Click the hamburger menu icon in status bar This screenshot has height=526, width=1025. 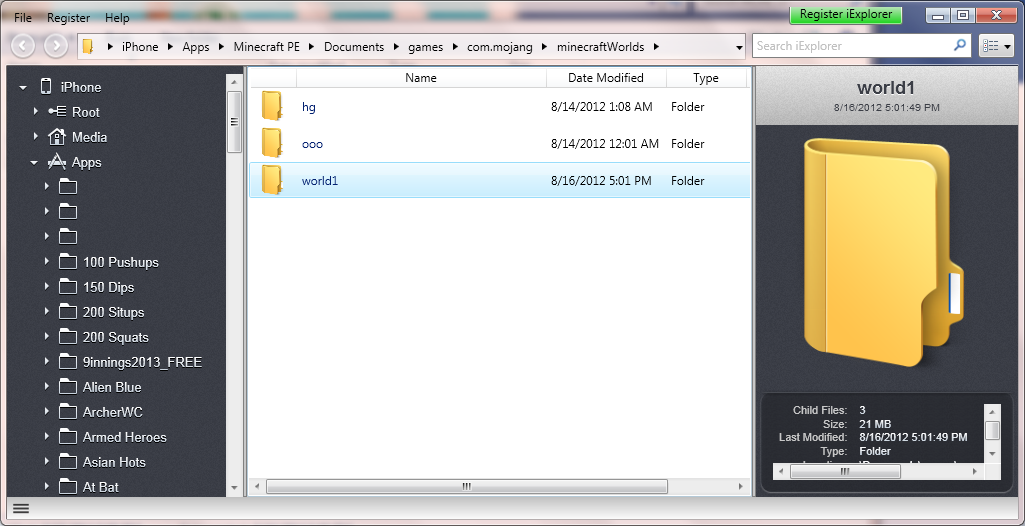click(x=21, y=508)
